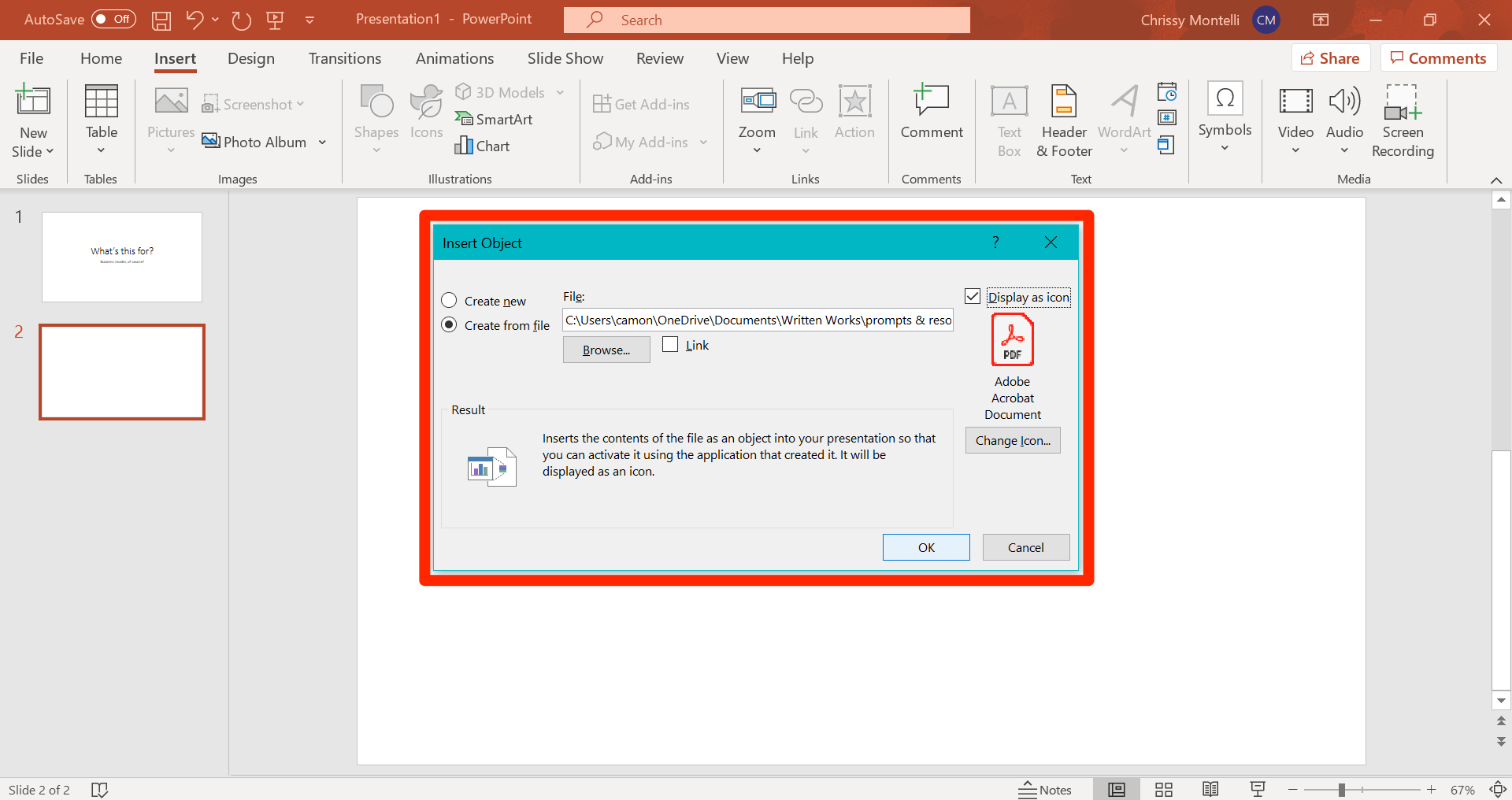The width and height of the screenshot is (1512, 800).
Task: Expand the Photo Album dropdown arrow
Action: click(x=322, y=143)
